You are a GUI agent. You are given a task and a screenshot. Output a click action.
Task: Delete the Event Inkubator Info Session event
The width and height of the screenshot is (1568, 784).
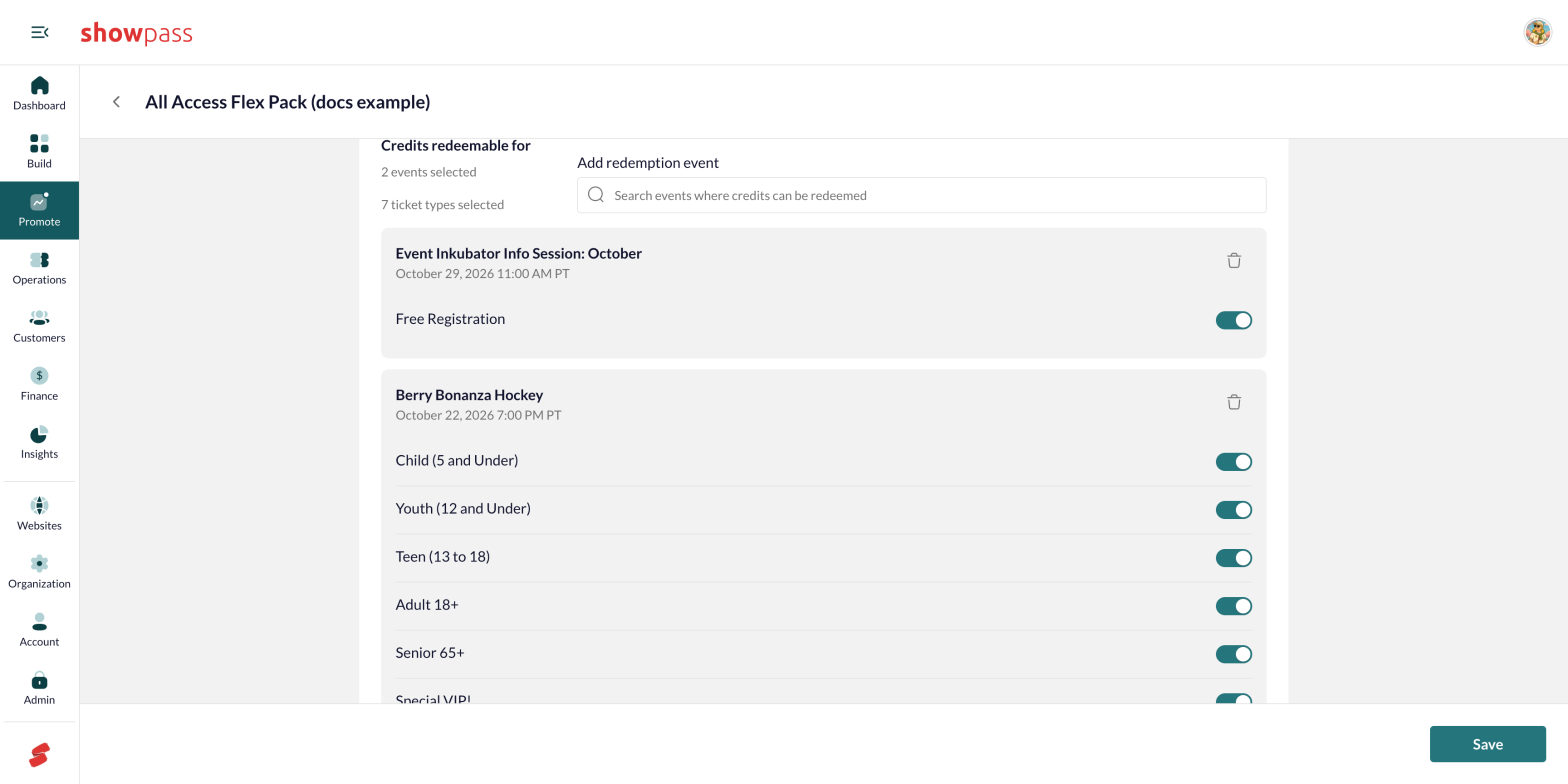[1233, 260]
